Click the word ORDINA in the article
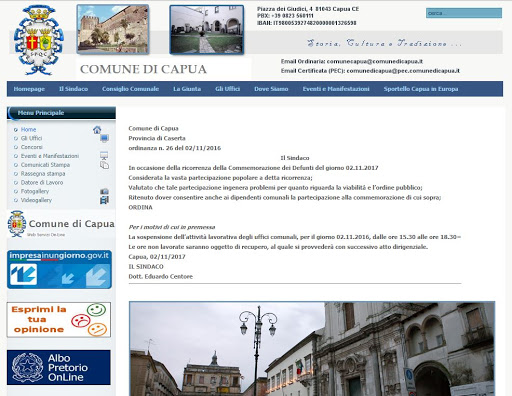Screen dimensions: 512x396 coord(141,207)
